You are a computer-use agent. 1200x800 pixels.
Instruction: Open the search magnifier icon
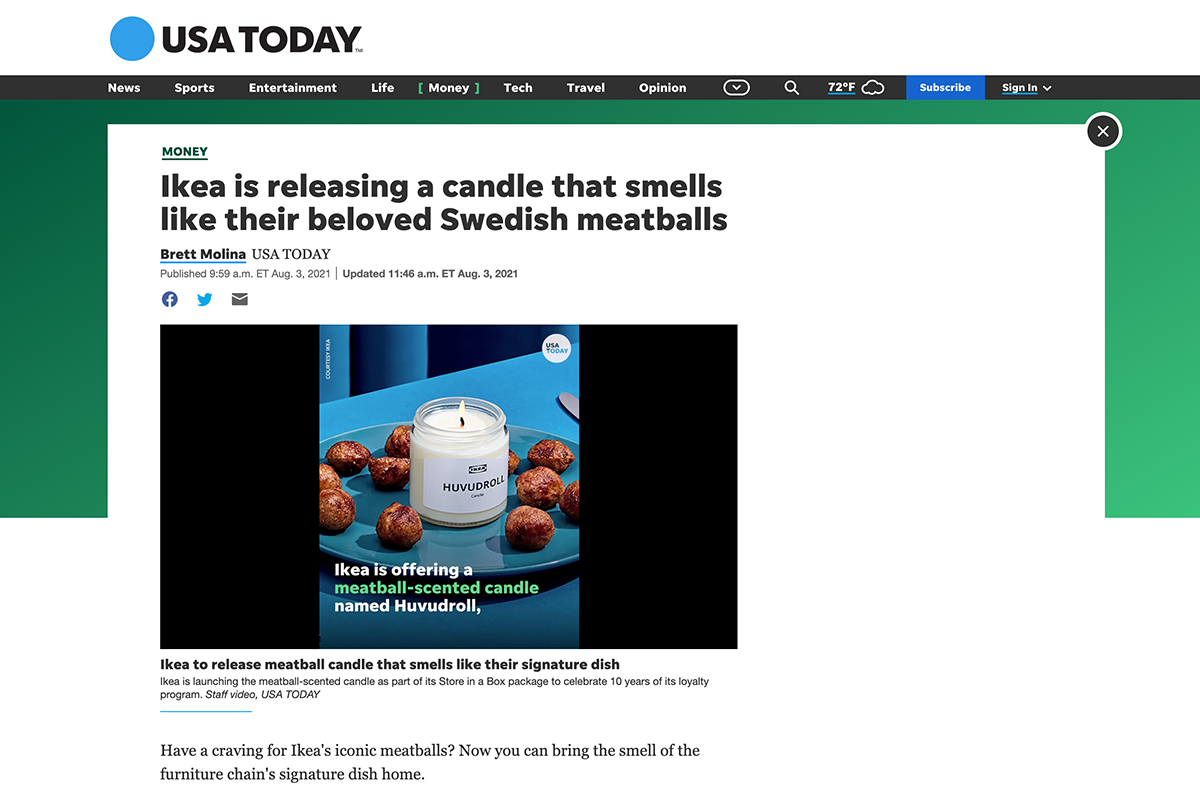(791, 88)
